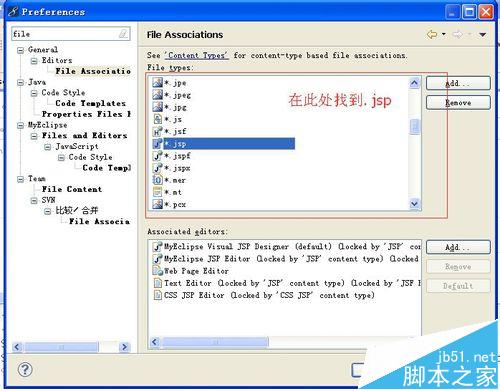Collapse the SVN tree node
The width and height of the screenshot is (500, 391).
click(34, 200)
